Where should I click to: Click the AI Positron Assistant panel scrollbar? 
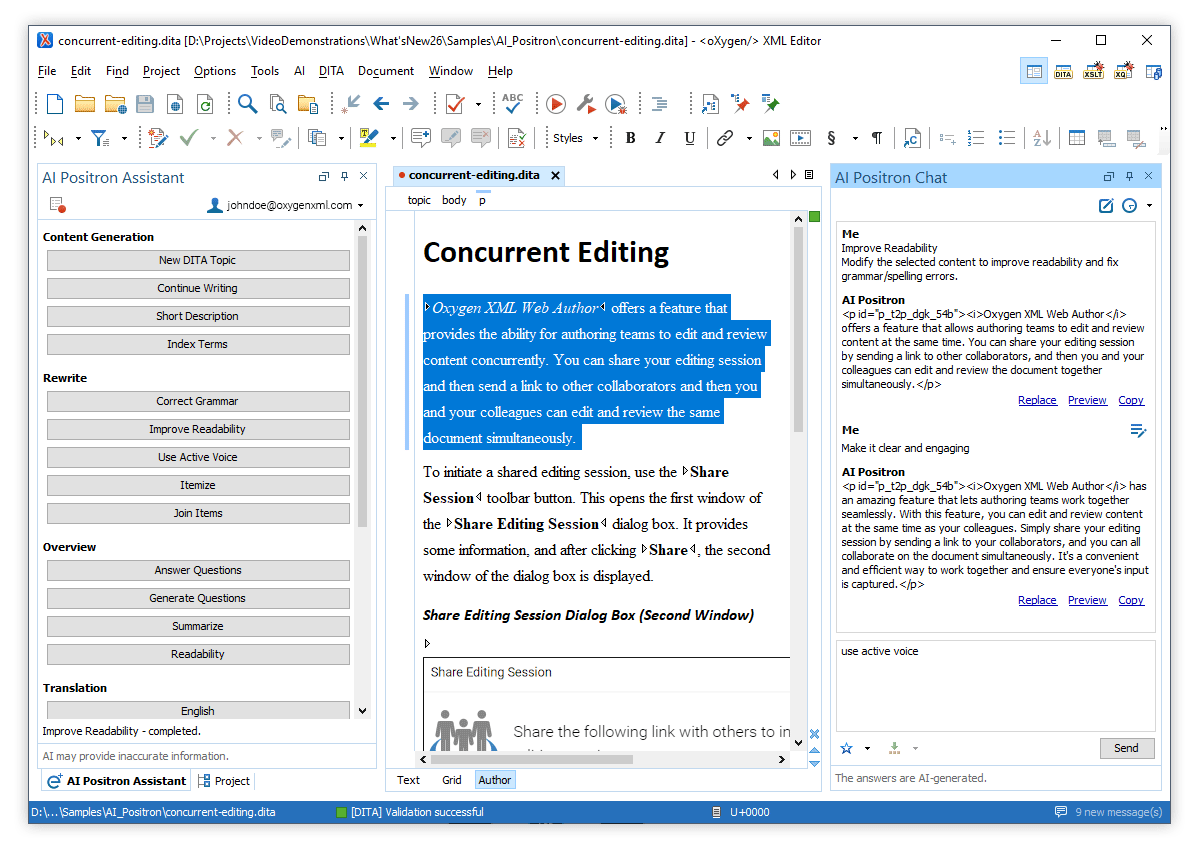[x=363, y=380]
